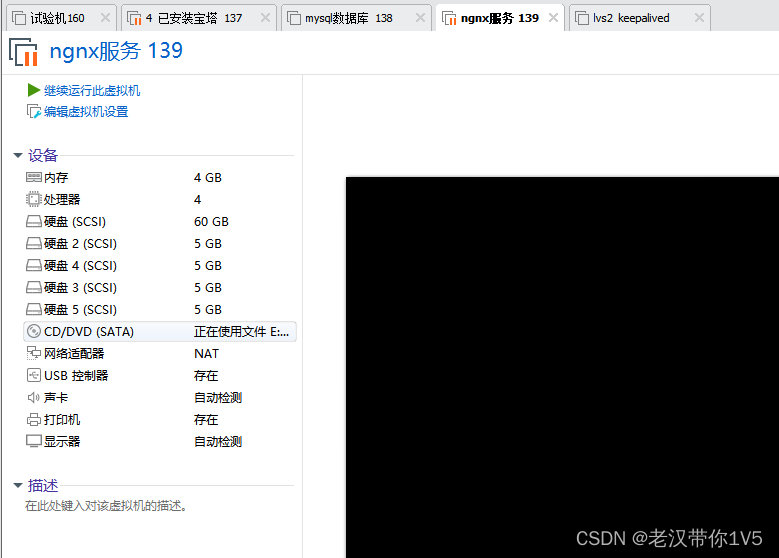Collapse the 描述 (Description) section
Image resolution: width=779 pixels, height=558 pixels.
pyautogui.click(x=18, y=485)
